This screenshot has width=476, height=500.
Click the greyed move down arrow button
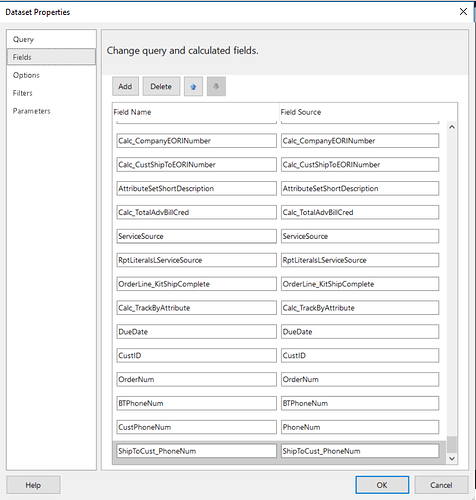(x=216, y=87)
